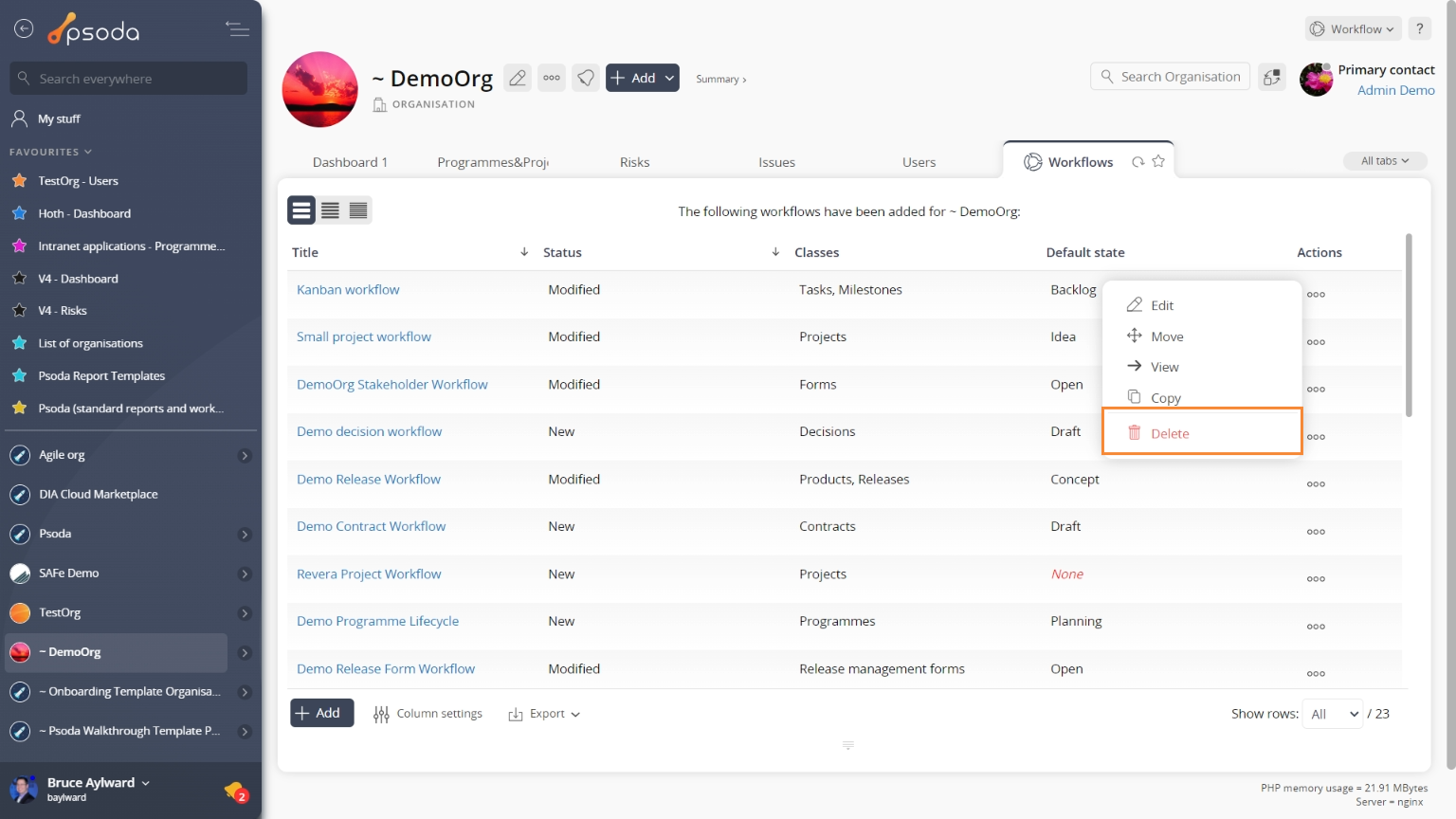
Task: Open actions for Small project workflow row
Action: coord(1316,342)
